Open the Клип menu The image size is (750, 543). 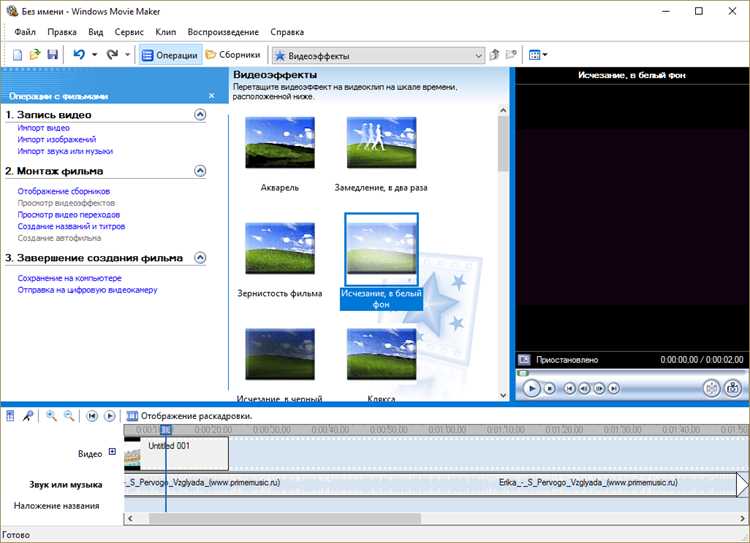click(165, 32)
